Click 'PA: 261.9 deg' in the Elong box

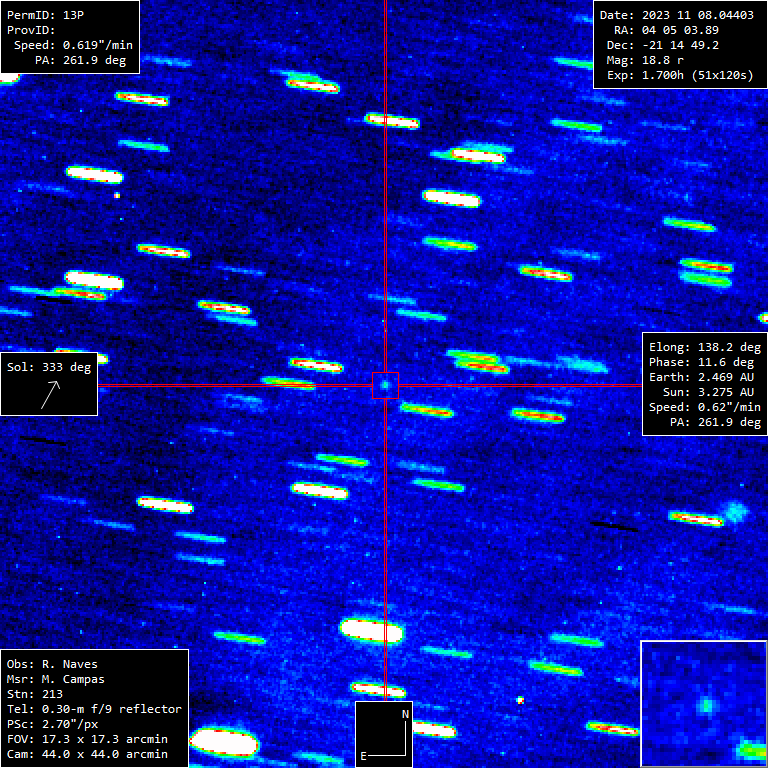[716, 422]
